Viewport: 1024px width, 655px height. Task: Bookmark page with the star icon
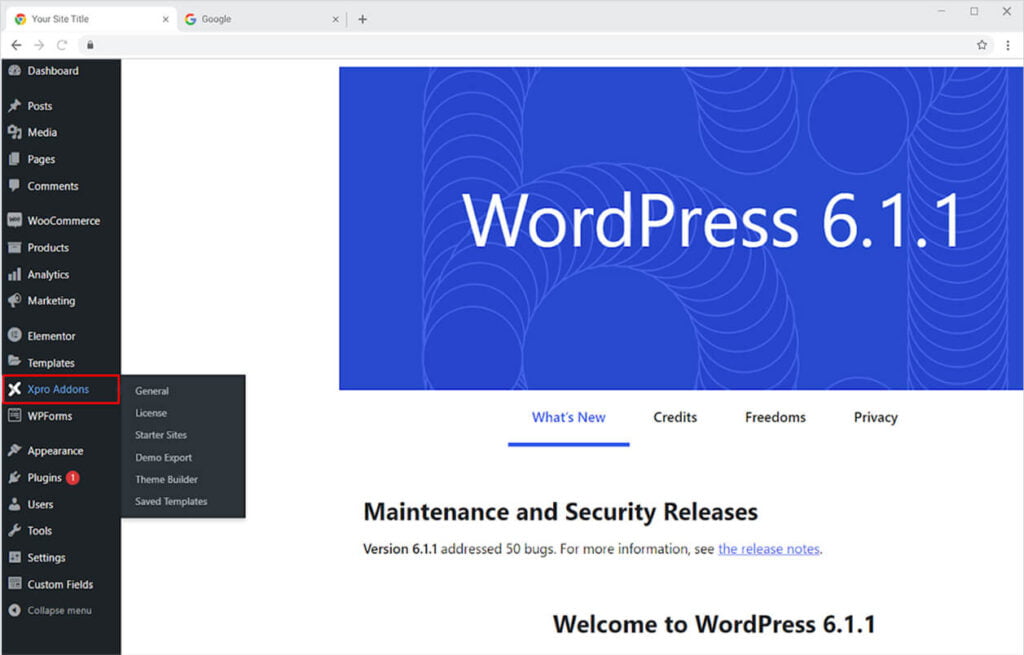tap(982, 45)
